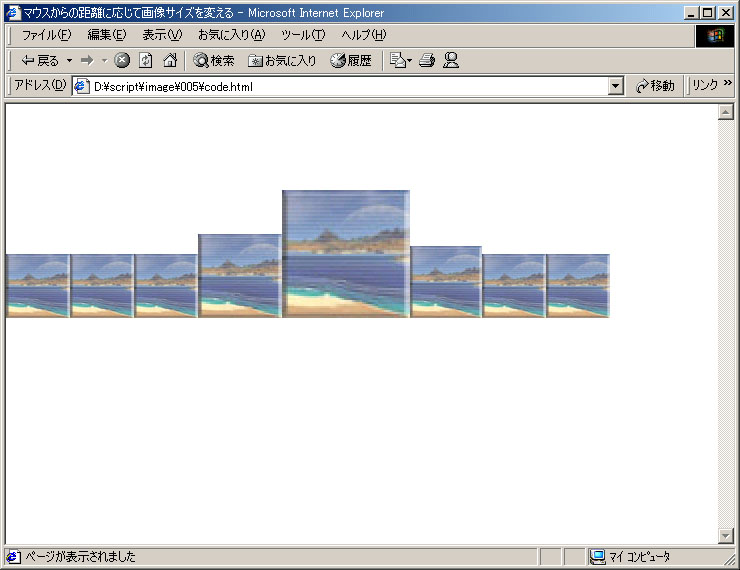Click the vertical scrollbar down arrow
Image resolution: width=740 pixels, height=570 pixels.
pos(725,536)
